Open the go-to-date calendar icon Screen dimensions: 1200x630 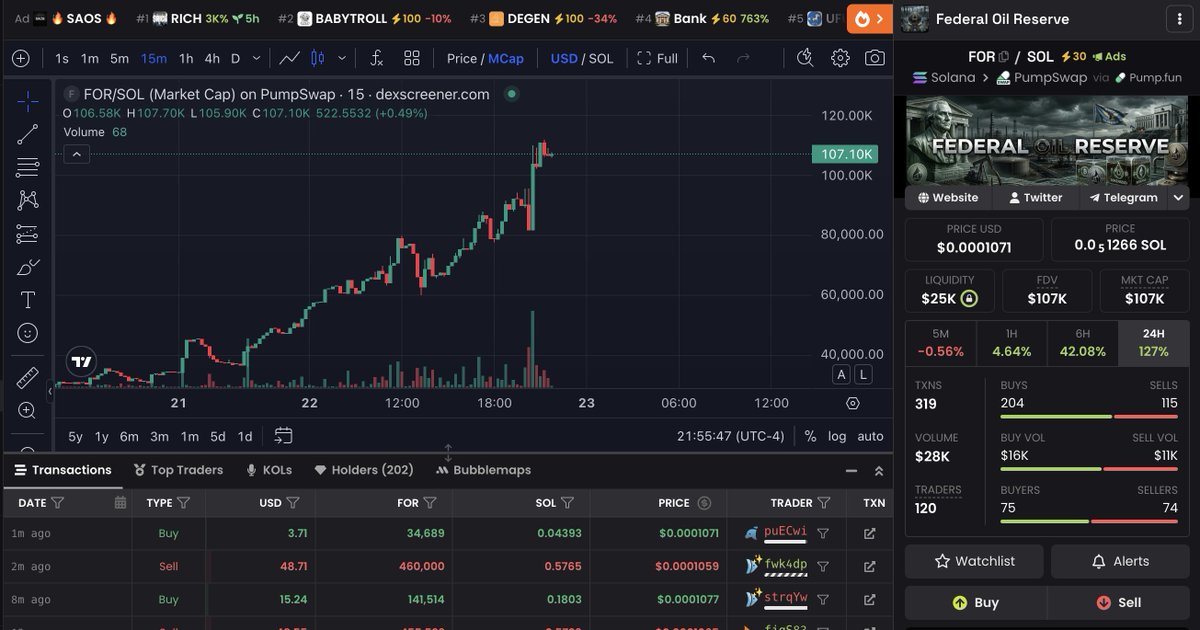coord(283,436)
